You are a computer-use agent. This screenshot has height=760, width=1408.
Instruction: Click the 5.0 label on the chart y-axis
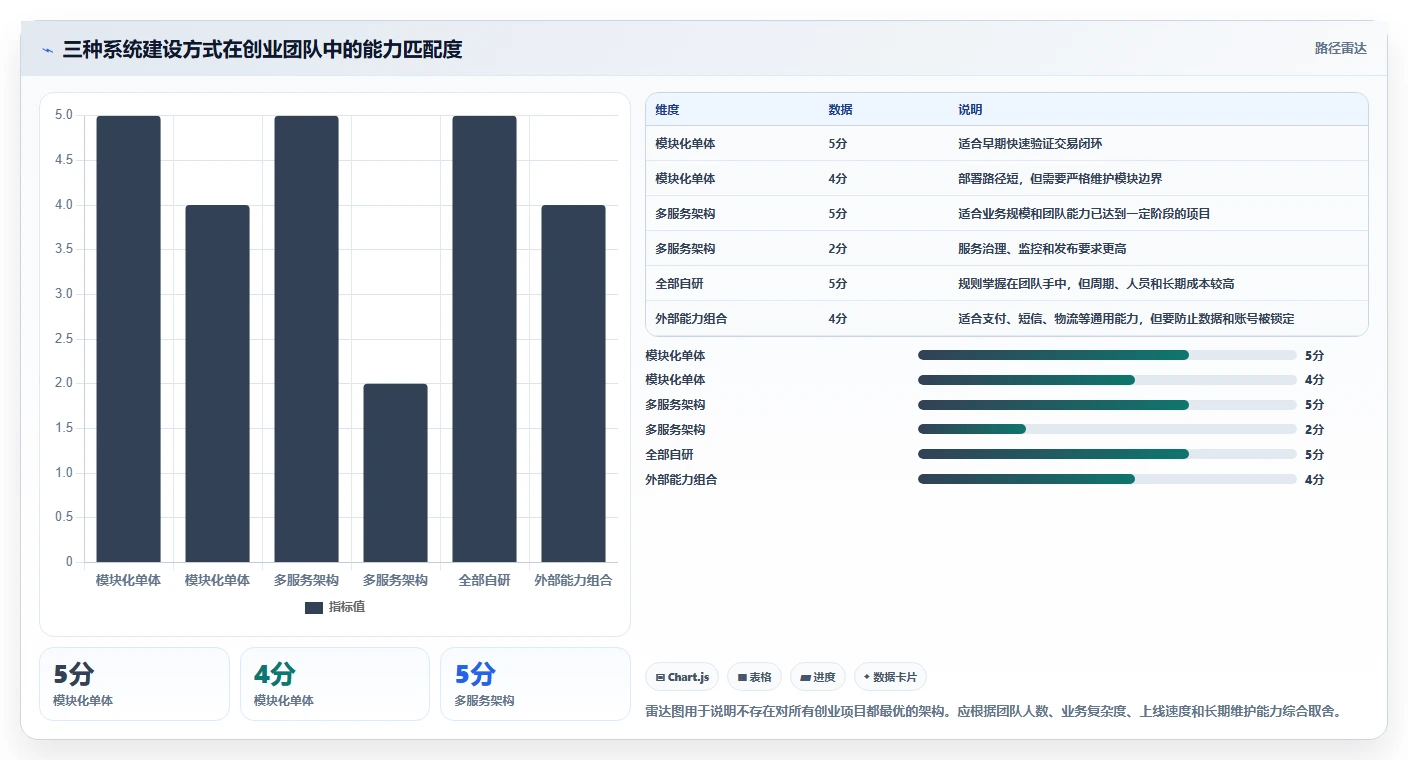[63, 115]
